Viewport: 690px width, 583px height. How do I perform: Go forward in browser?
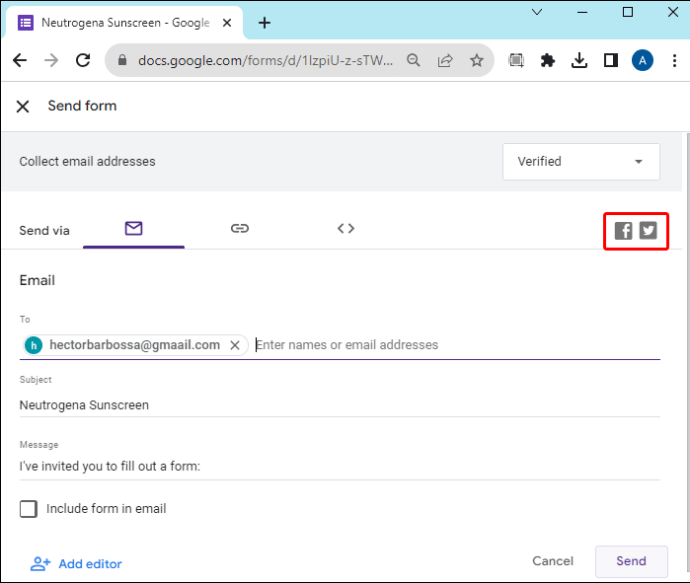(51, 60)
